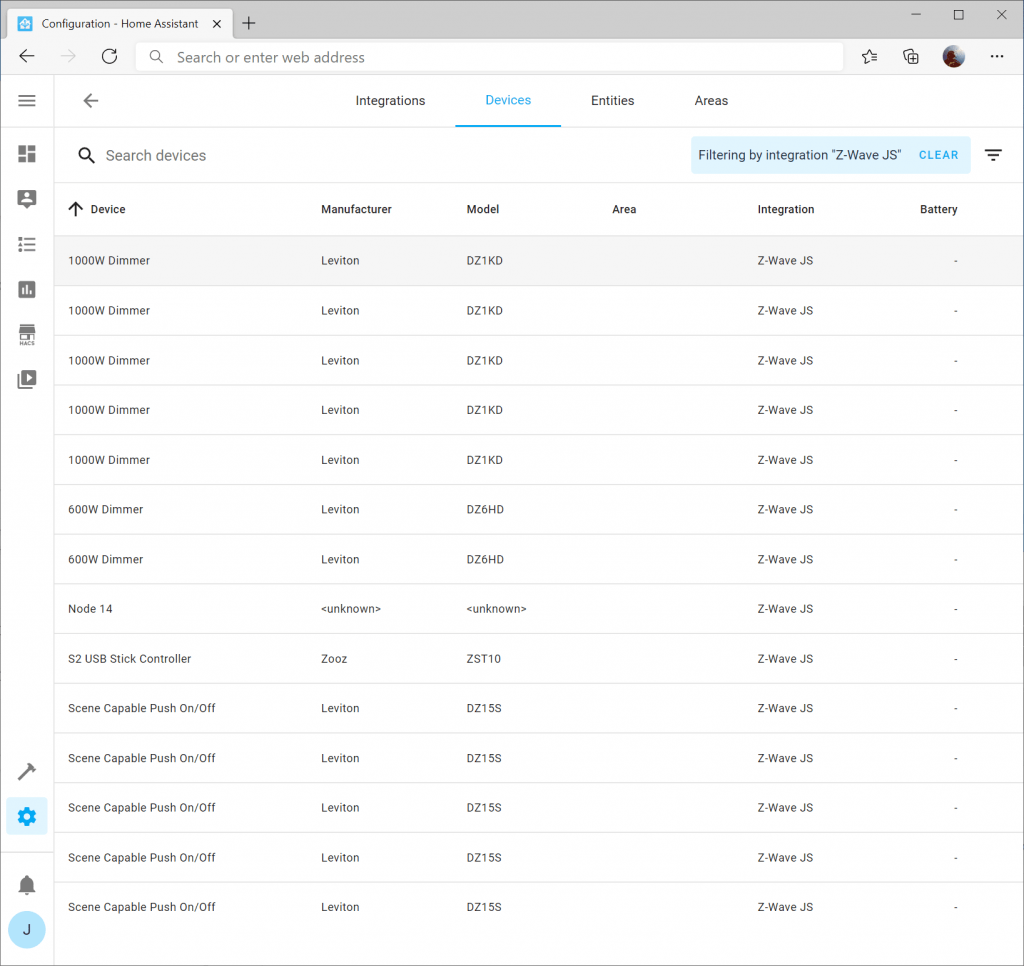1024x966 pixels.
Task: Select the Configuration gear icon
Action: (x=26, y=816)
